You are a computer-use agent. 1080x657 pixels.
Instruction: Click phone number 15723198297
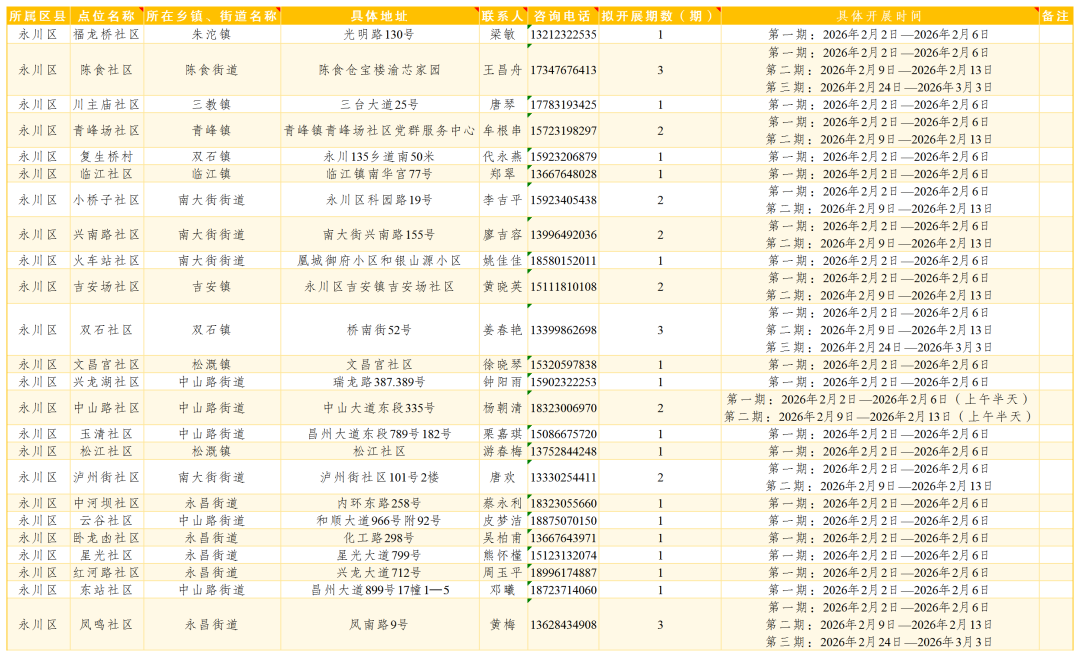pyautogui.click(x=563, y=130)
